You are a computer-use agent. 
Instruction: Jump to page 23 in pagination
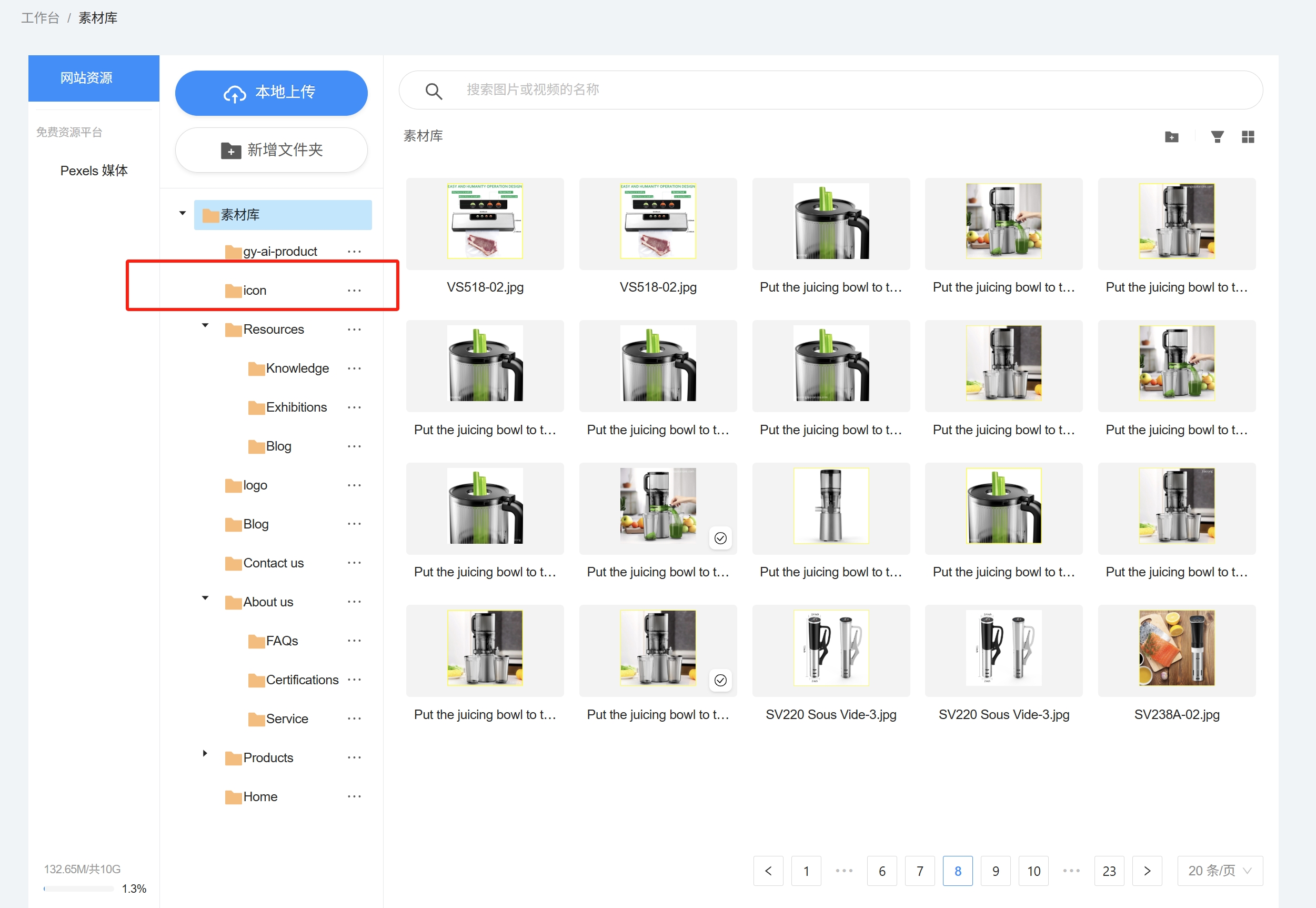pos(1109,871)
